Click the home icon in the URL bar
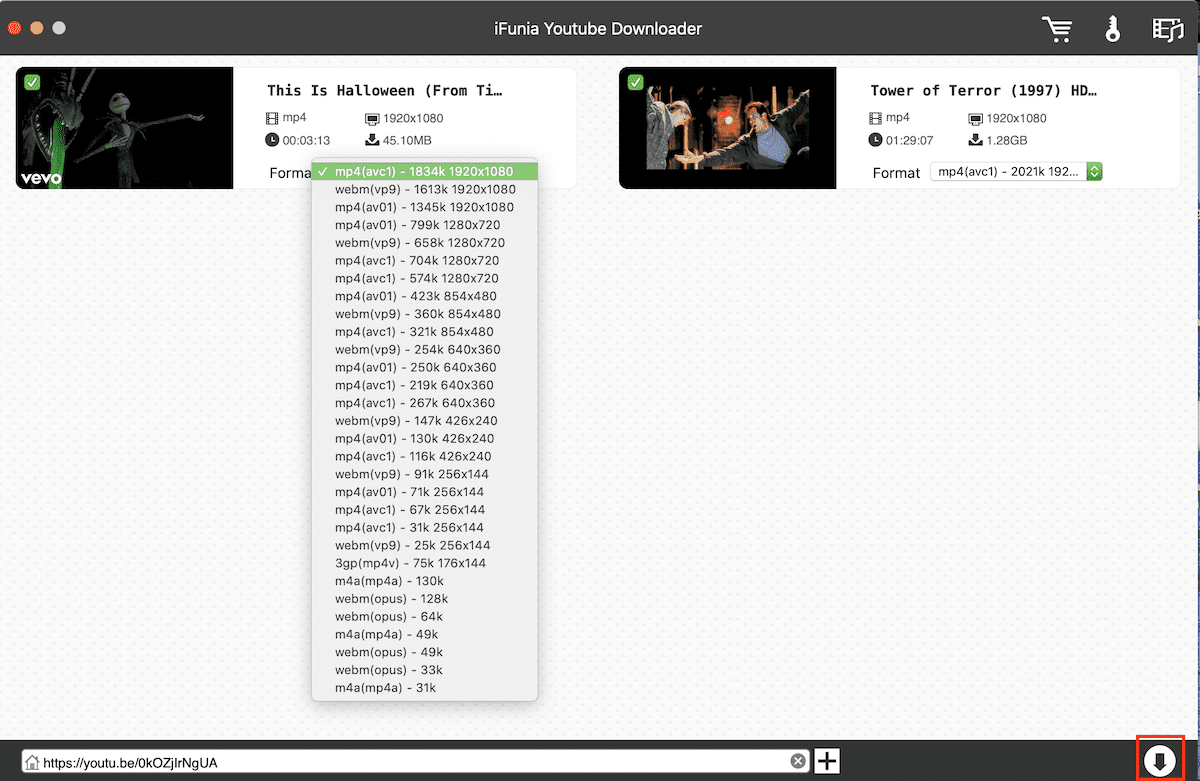The width and height of the screenshot is (1200, 781). click(x=33, y=763)
